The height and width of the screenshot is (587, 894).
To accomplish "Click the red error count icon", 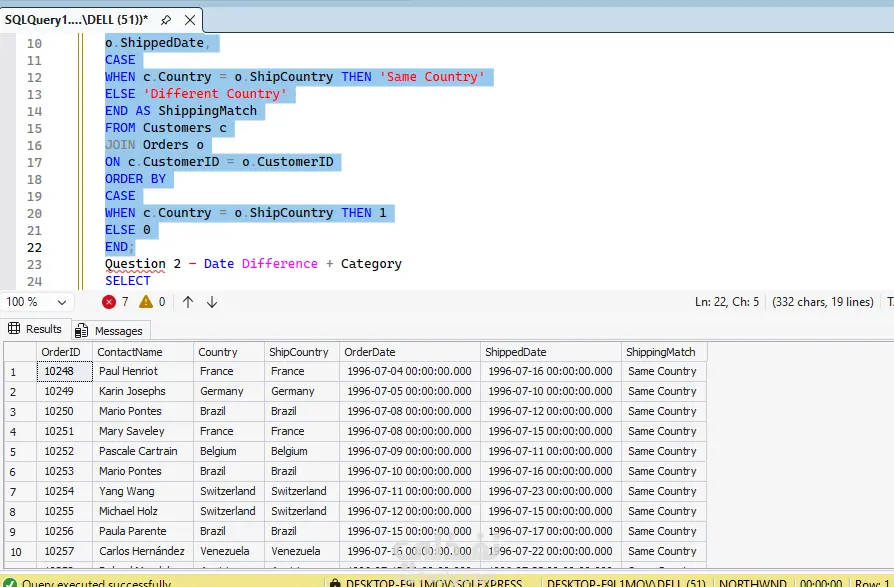I will coord(110,302).
